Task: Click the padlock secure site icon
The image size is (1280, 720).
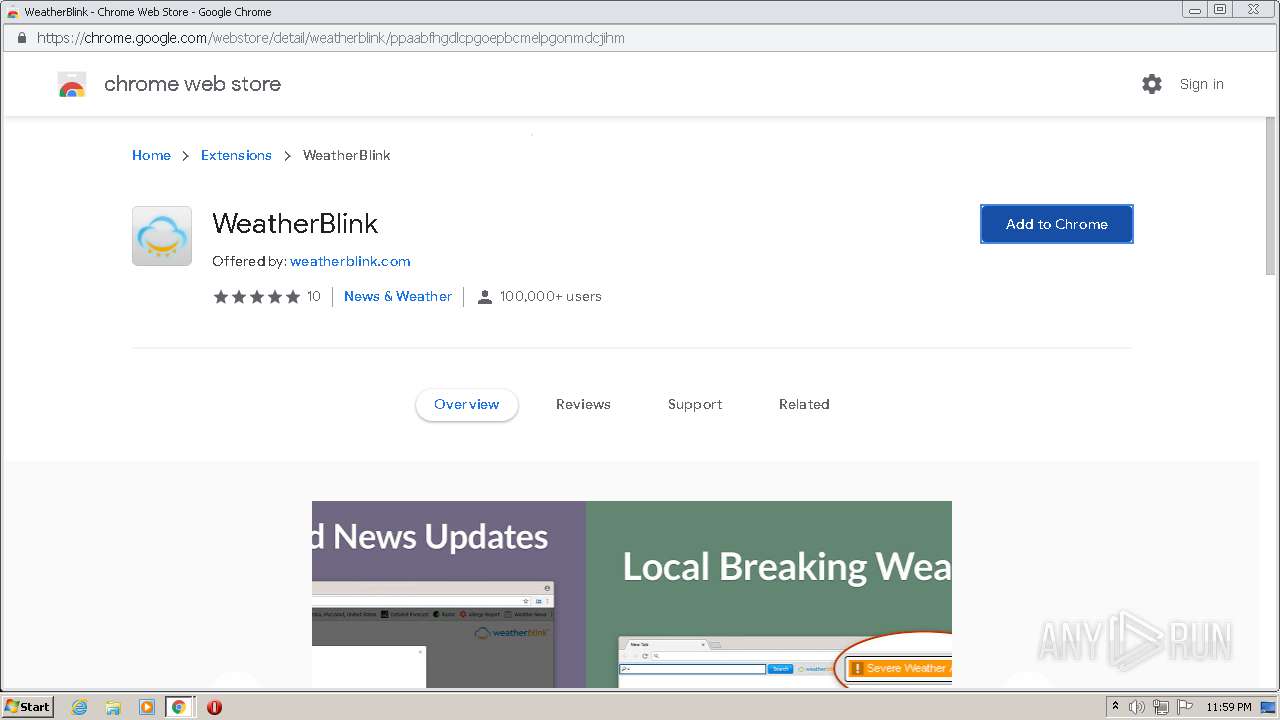Action: pos(22,38)
